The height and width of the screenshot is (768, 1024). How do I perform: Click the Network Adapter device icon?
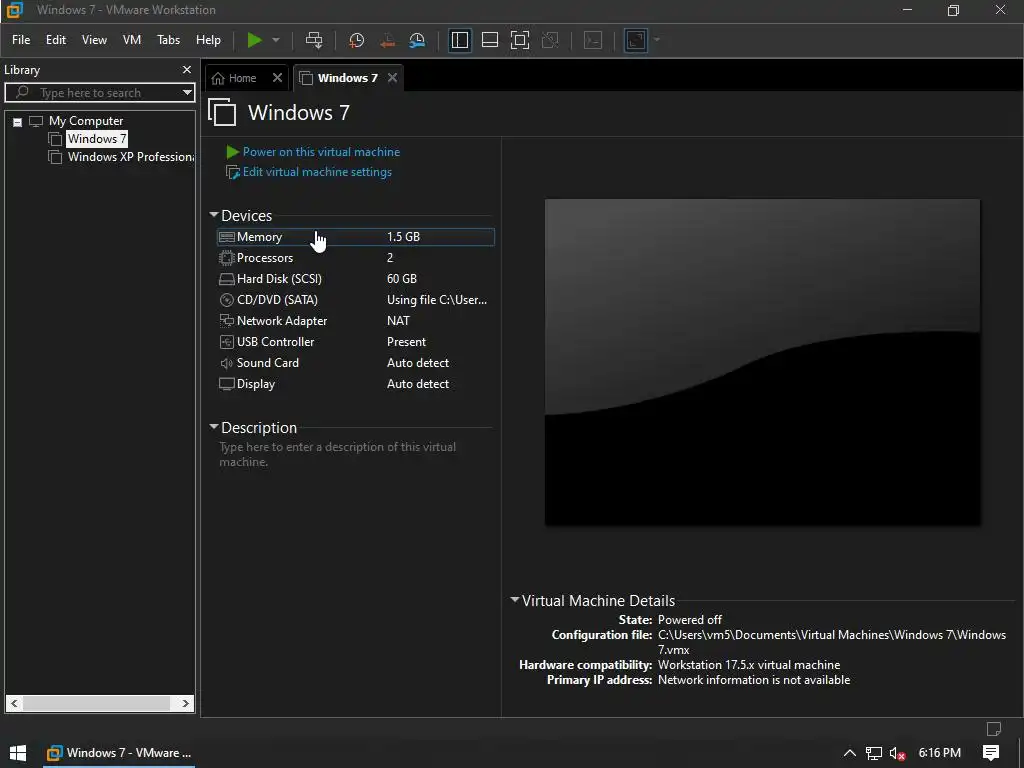point(227,321)
